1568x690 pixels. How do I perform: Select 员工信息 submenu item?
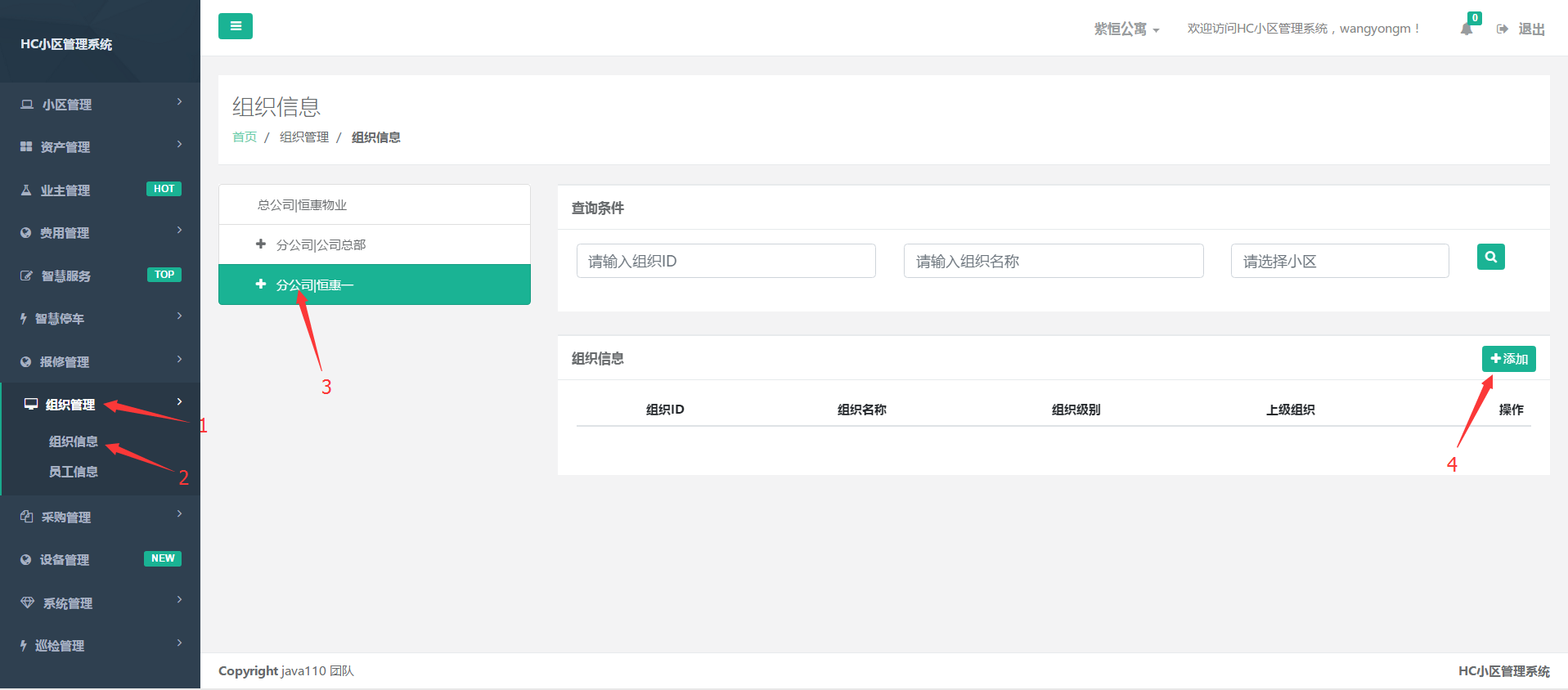click(74, 472)
